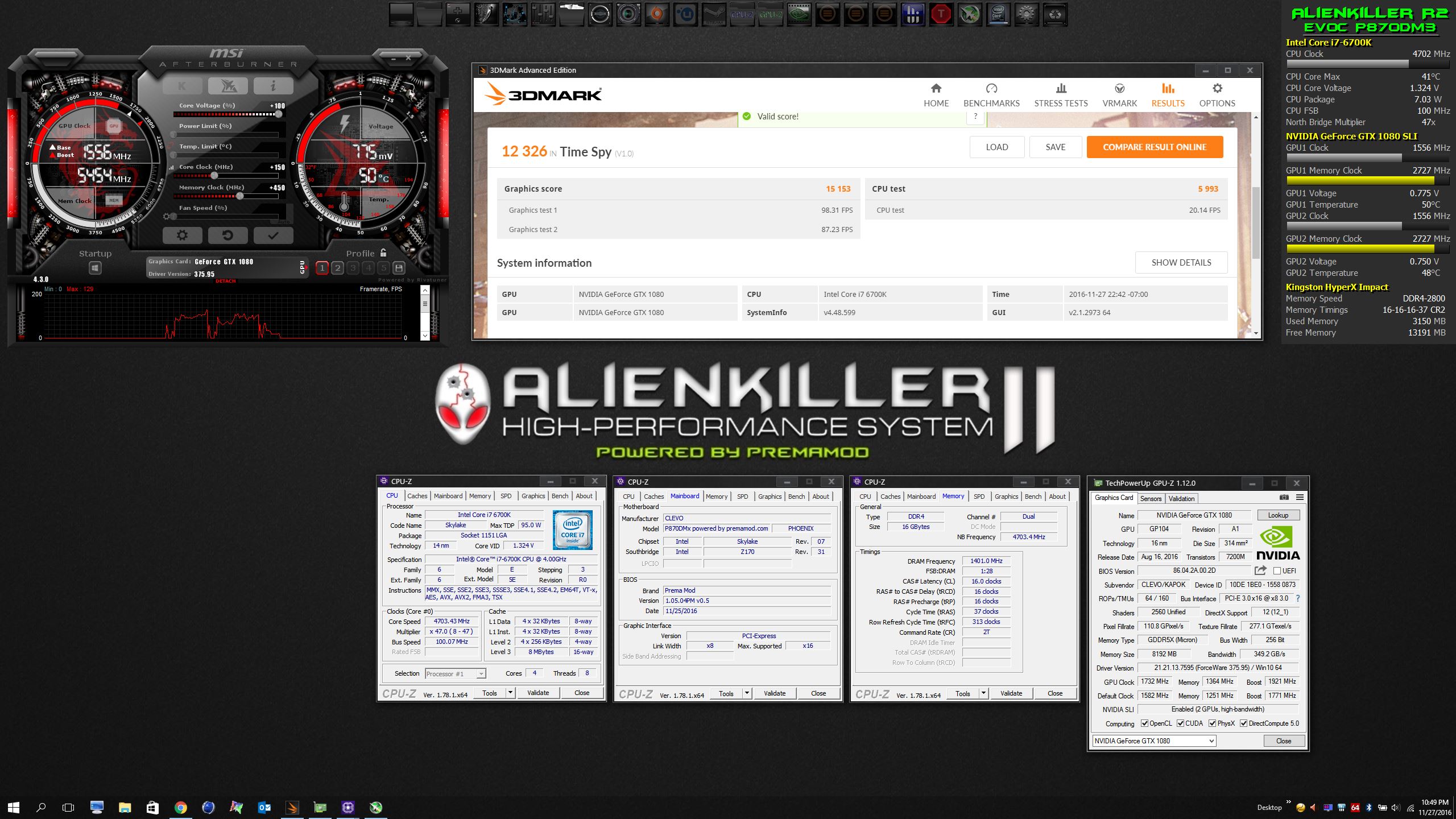Toggle Afterburner apply at Windows startup
1456x819 pixels.
[x=95, y=268]
